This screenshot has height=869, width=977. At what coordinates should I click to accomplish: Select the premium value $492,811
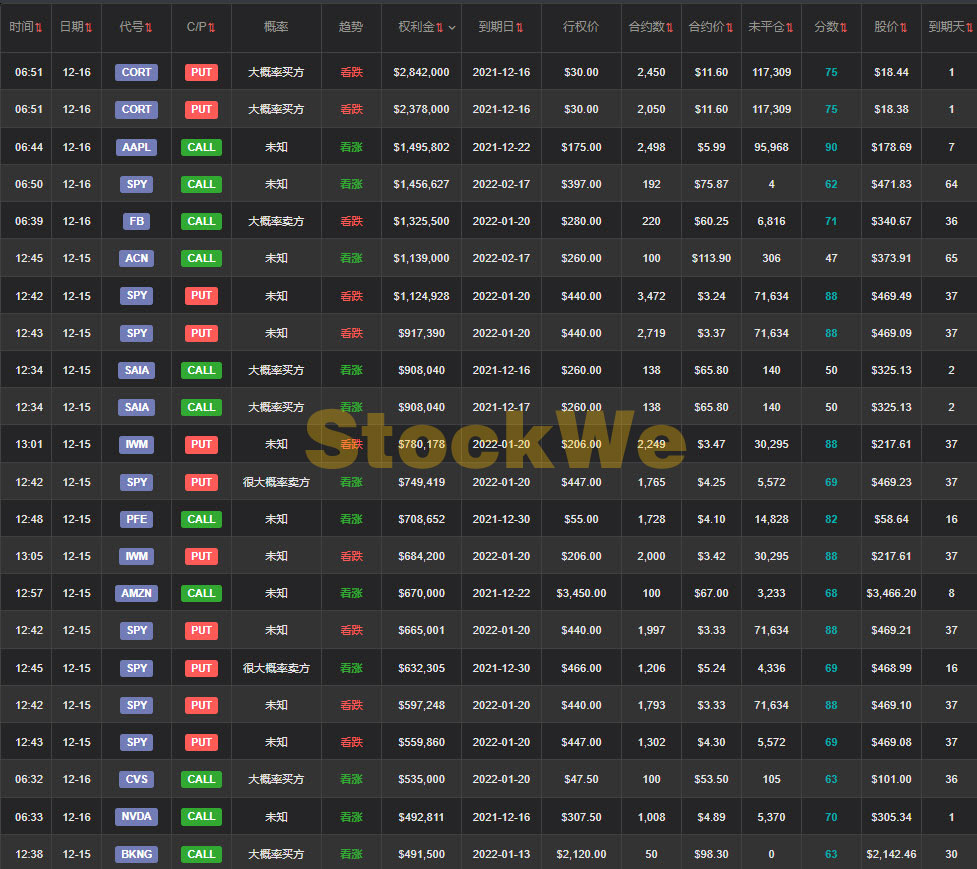coord(421,817)
